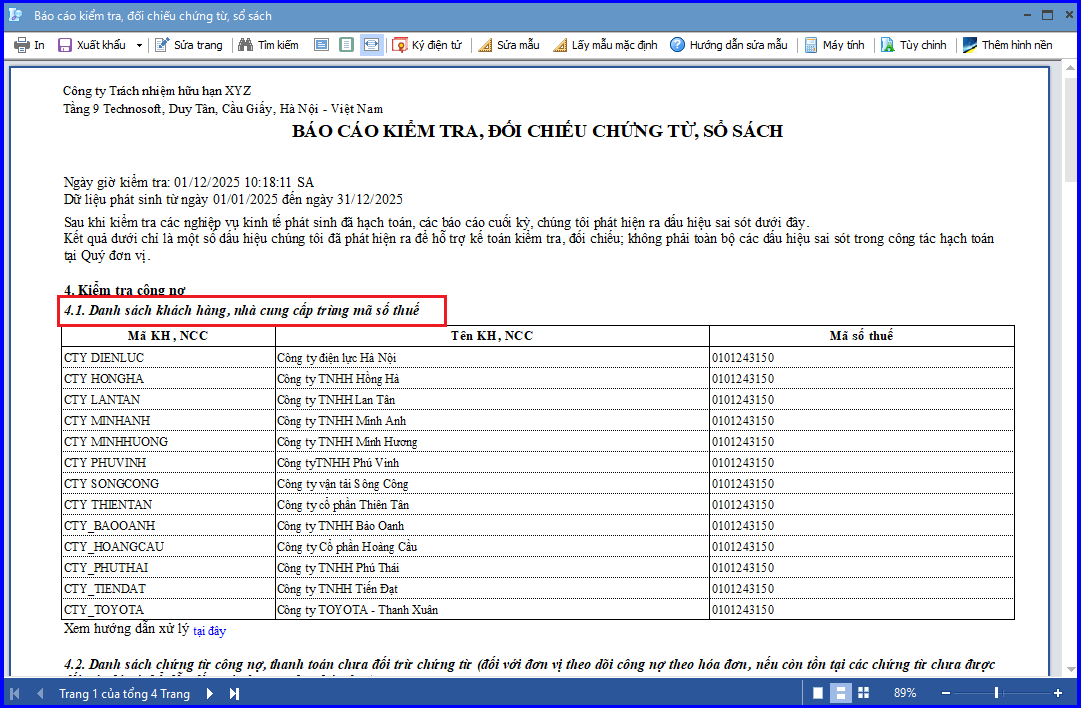Open the Xuất khẩu dropdown arrow
The image size is (1081, 708).
(x=139, y=45)
